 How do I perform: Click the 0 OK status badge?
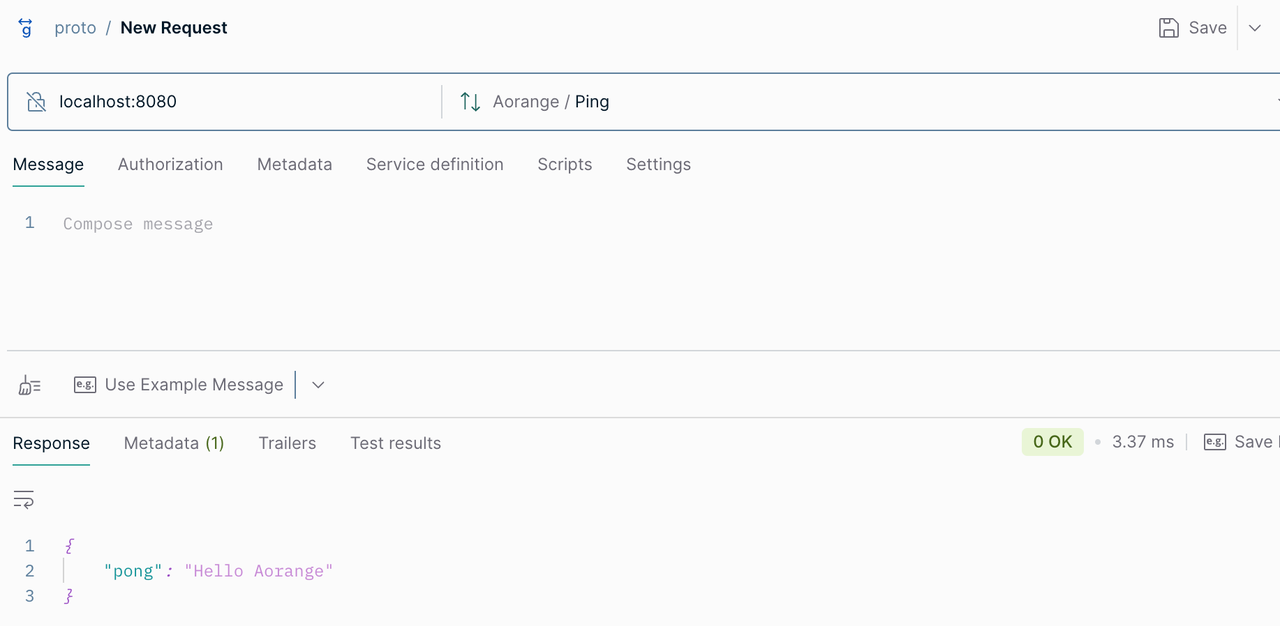[1052, 442]
